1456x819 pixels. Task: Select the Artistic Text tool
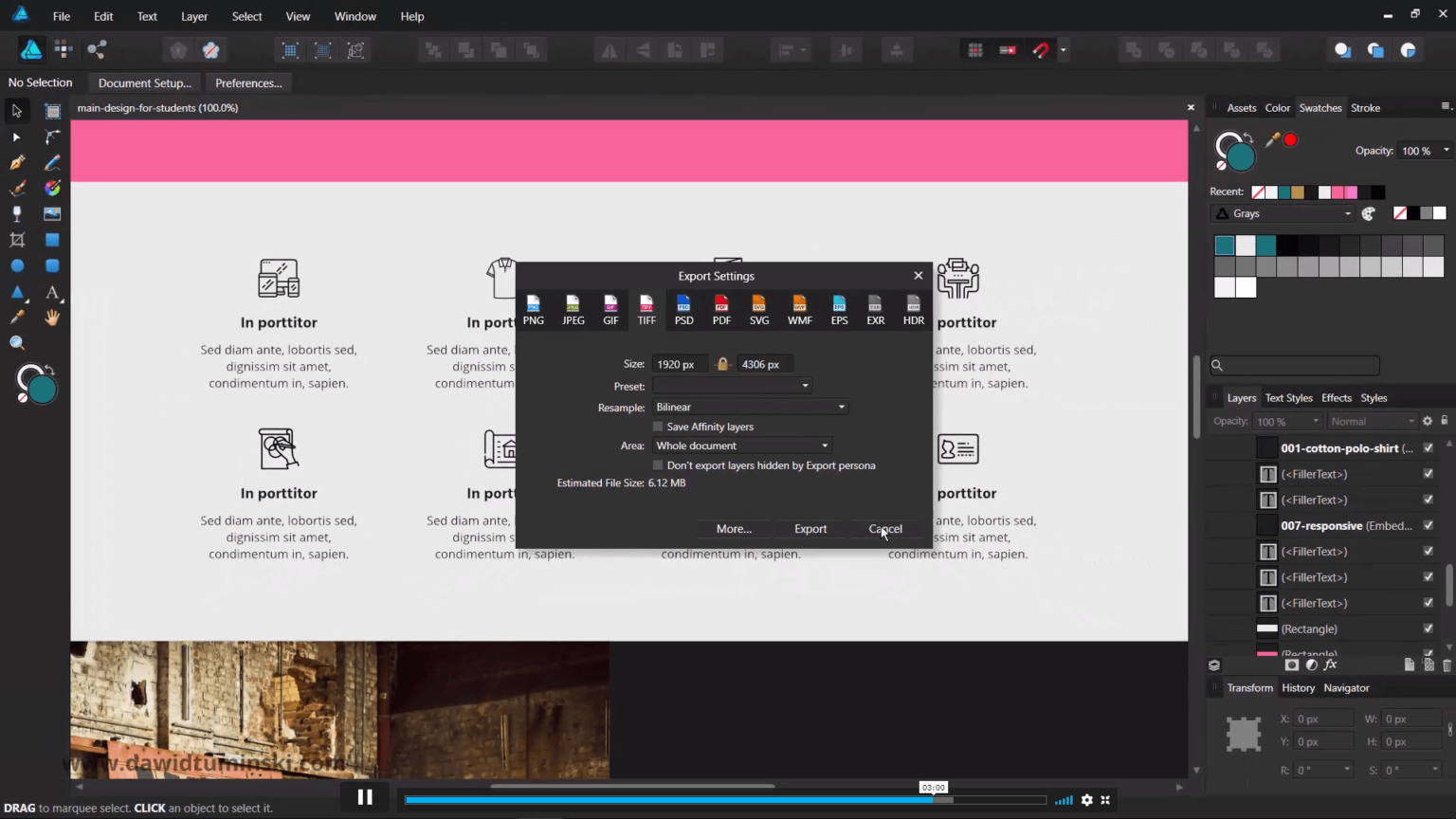click(x=52, y=292)
